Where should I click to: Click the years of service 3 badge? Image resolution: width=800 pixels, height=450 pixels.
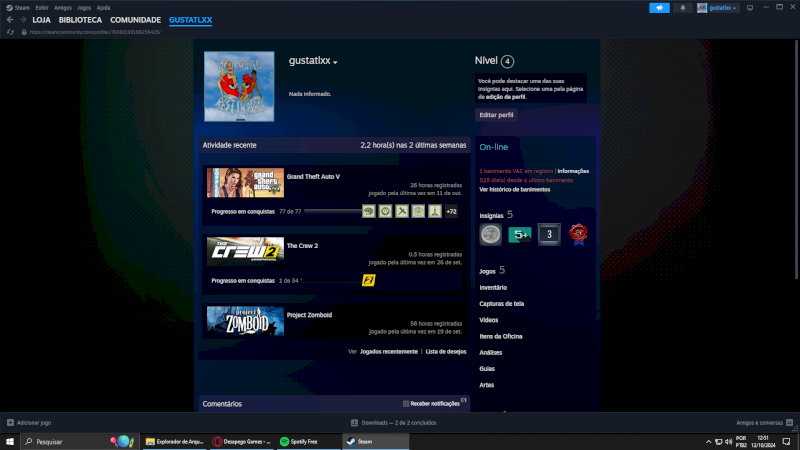[549, 234]
